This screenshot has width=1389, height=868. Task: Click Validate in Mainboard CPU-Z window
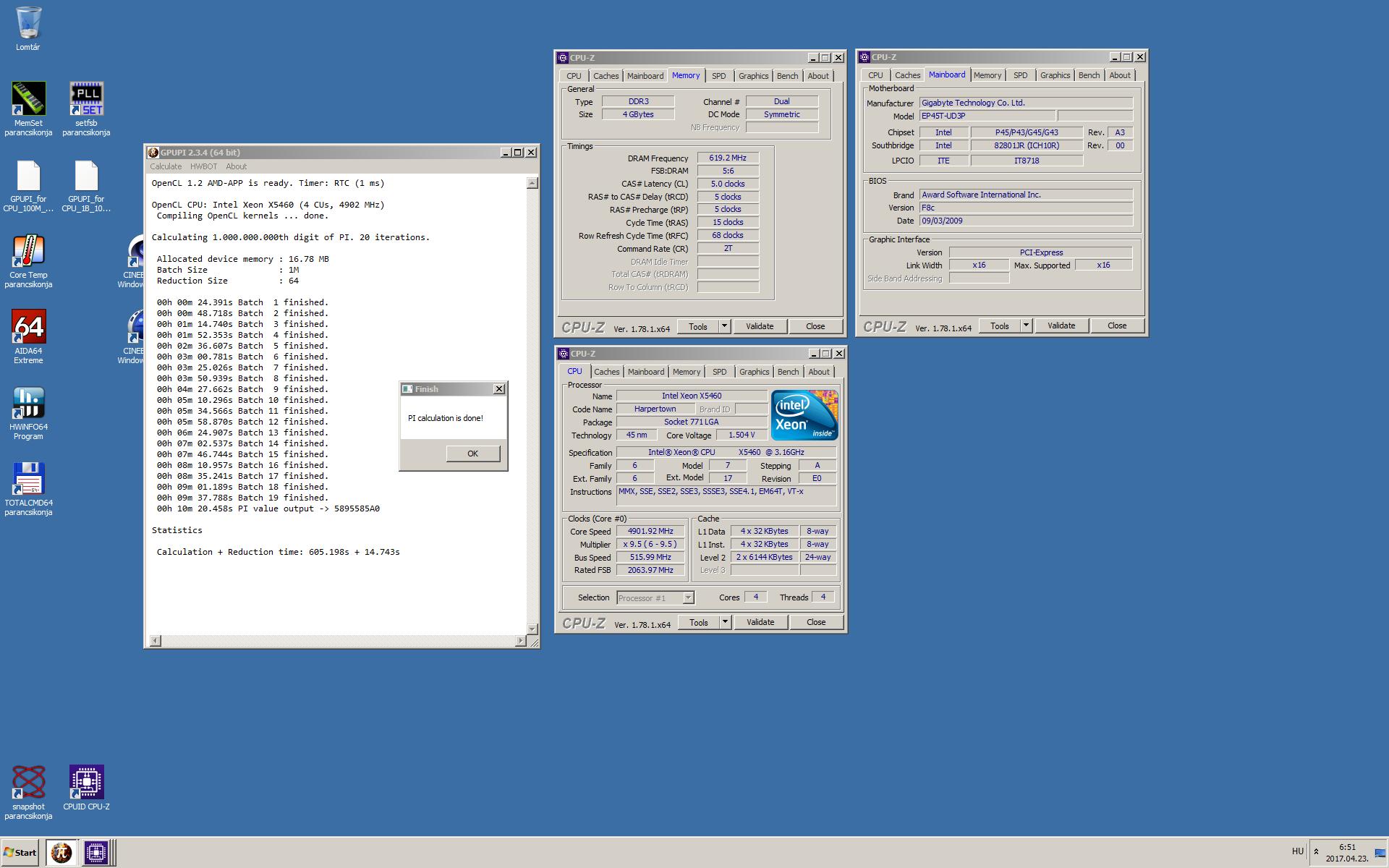click(1061, 325)
